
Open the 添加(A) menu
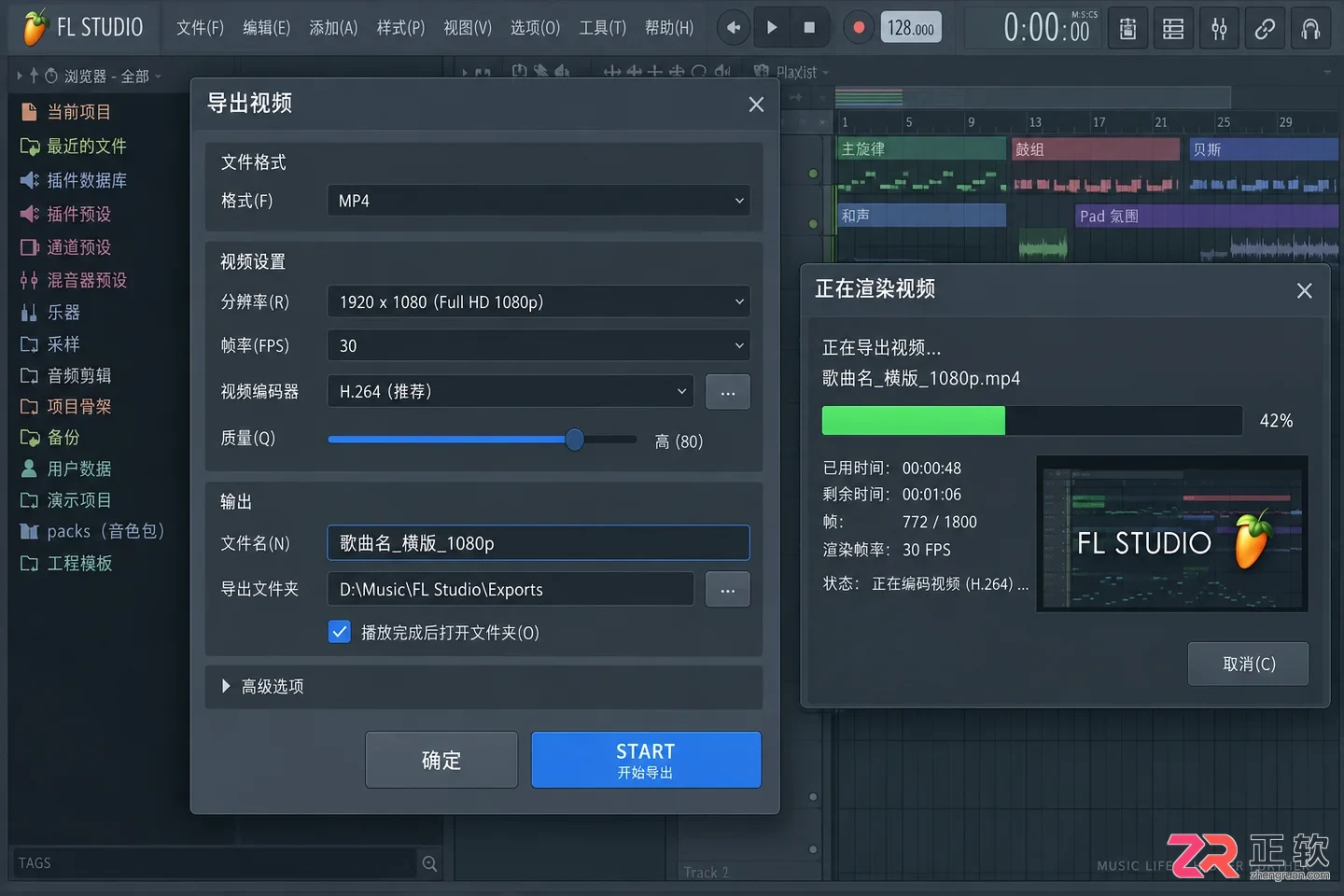333,28
